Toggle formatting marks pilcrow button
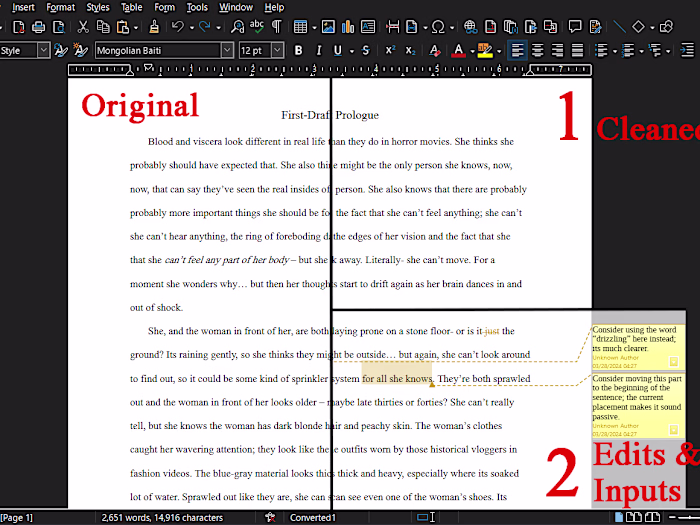Viewport: 700px width, 525px height. coord(276,27)
